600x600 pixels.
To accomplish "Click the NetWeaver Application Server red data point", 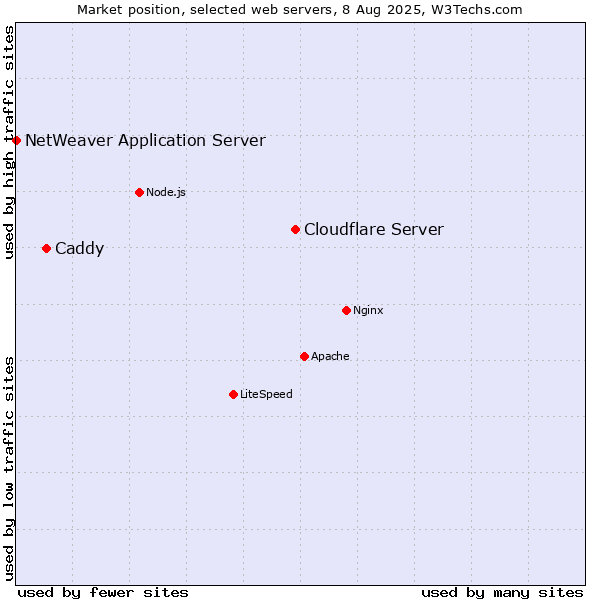I will point(16,141).
